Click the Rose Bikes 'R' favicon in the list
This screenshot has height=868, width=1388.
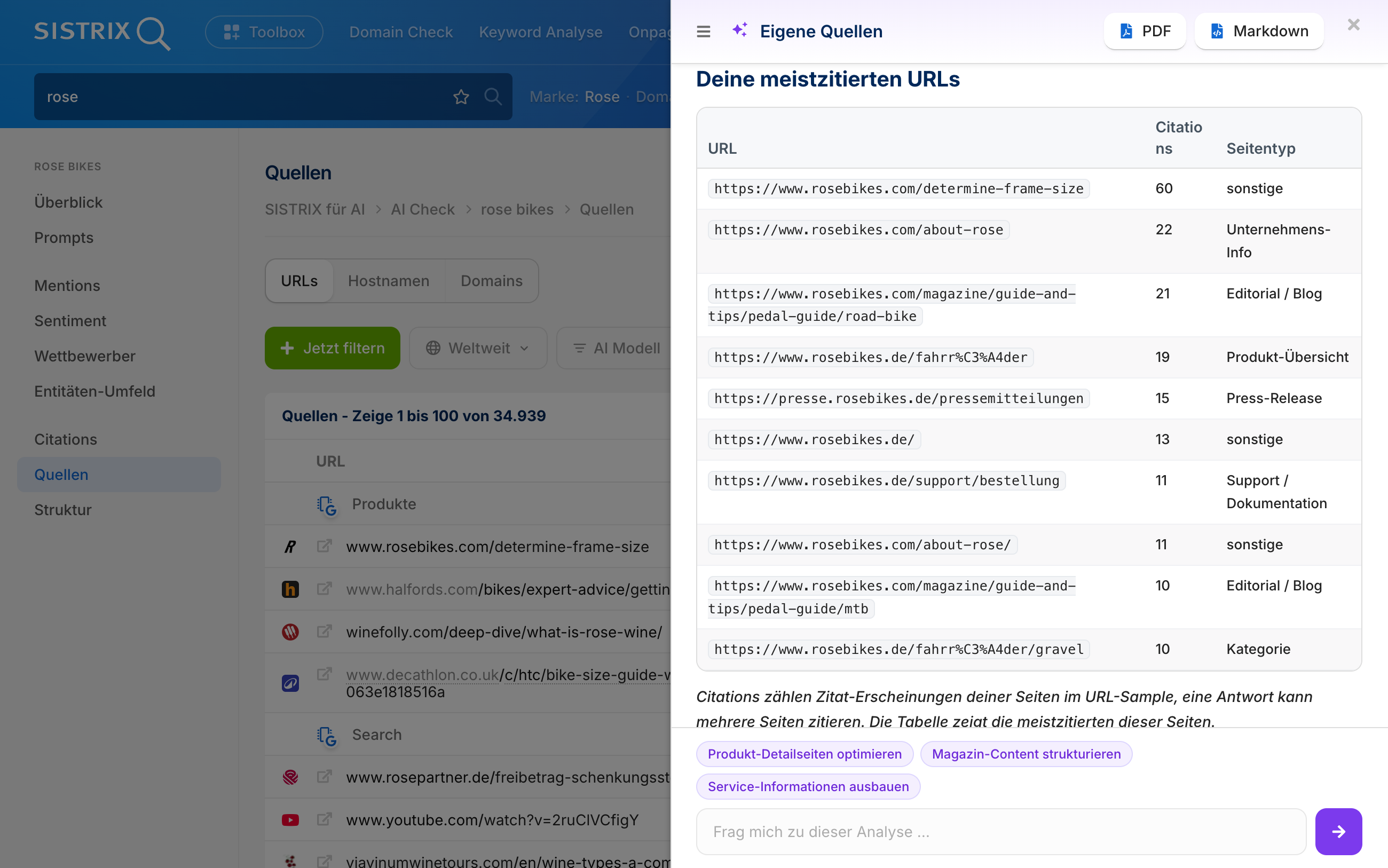[290, 547]
